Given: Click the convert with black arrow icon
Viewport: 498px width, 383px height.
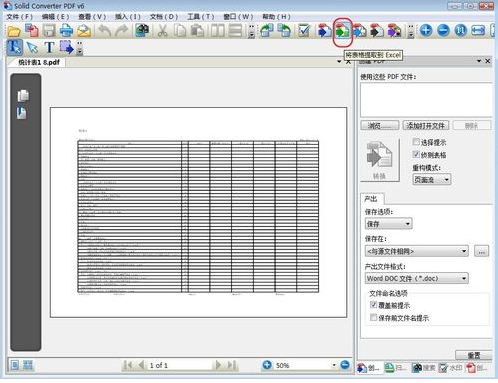Looking at the screenshot, I should (377, 31).
